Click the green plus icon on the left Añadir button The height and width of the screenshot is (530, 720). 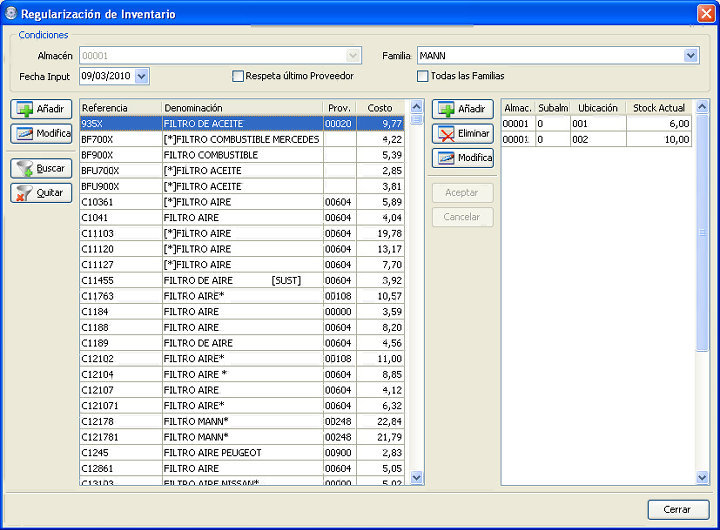(x=24, y=109)
